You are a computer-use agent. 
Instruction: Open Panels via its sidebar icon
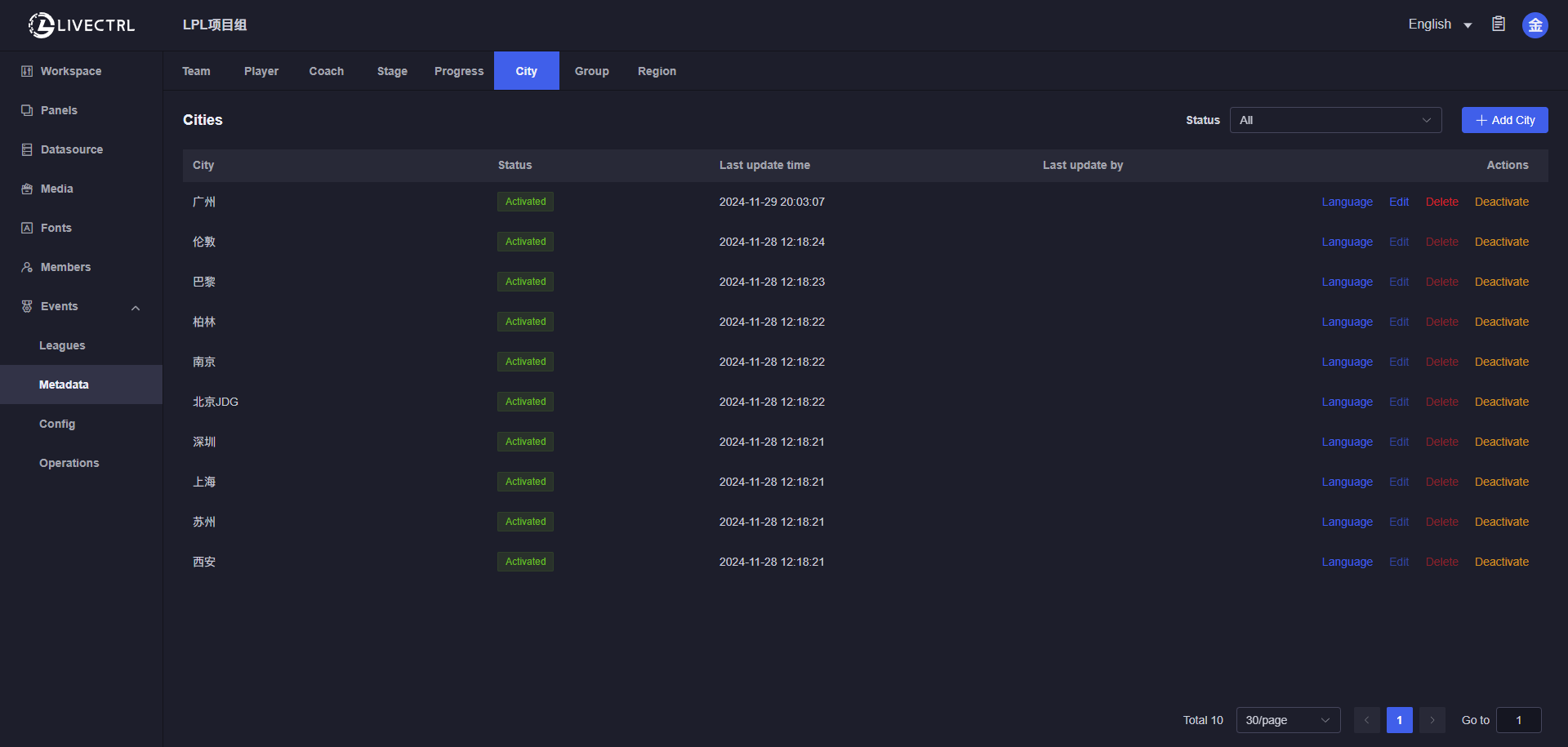27,110
